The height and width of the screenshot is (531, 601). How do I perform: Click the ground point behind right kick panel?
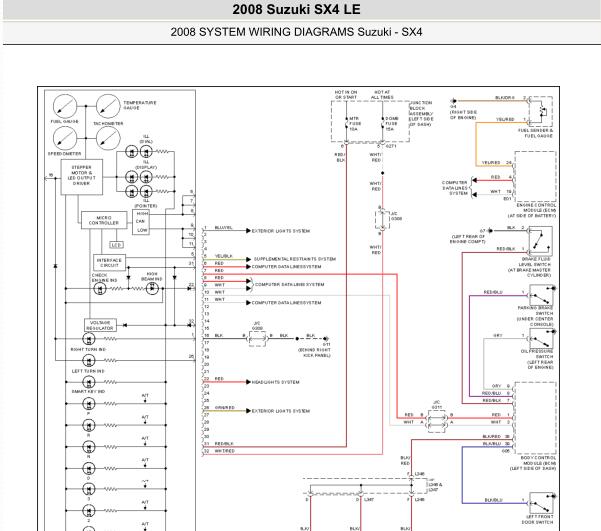point(326,339)
